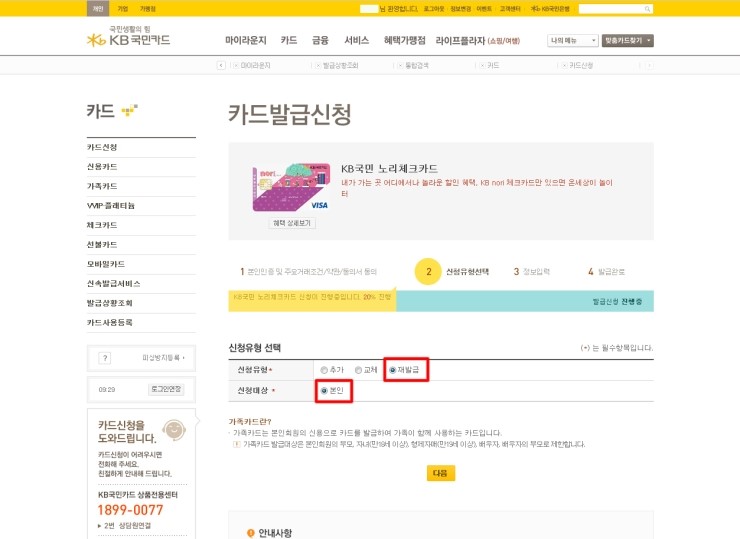Remove the 마이라운지 quick menu shortcut with its x
Screen dimensions: 740x539
[235, 66]
